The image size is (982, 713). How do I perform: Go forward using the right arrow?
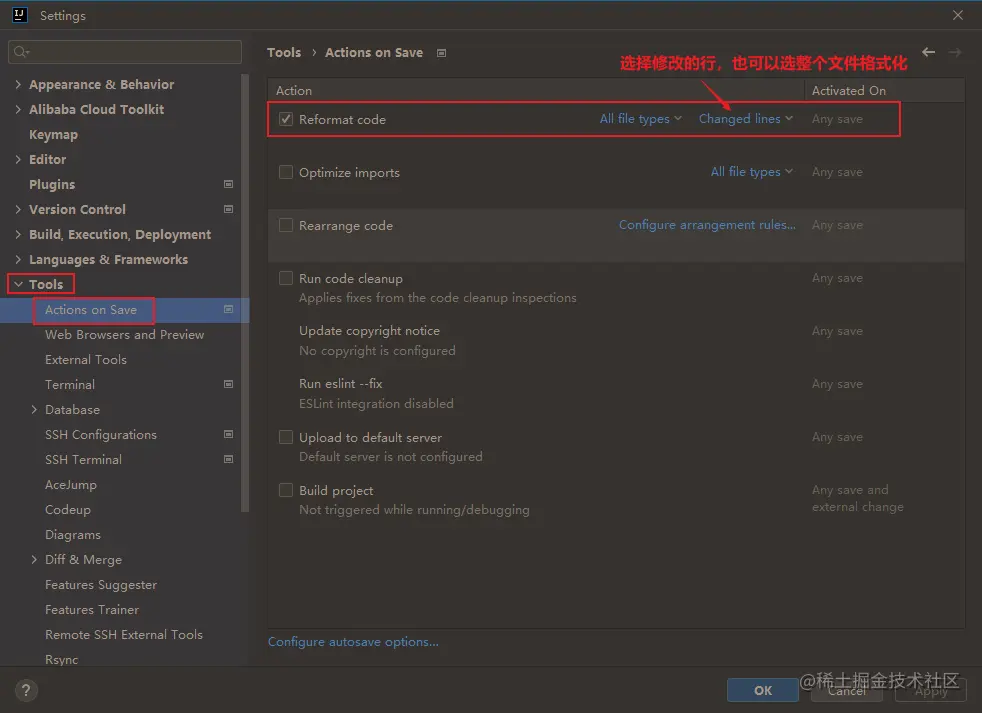(x=954, y=52)
